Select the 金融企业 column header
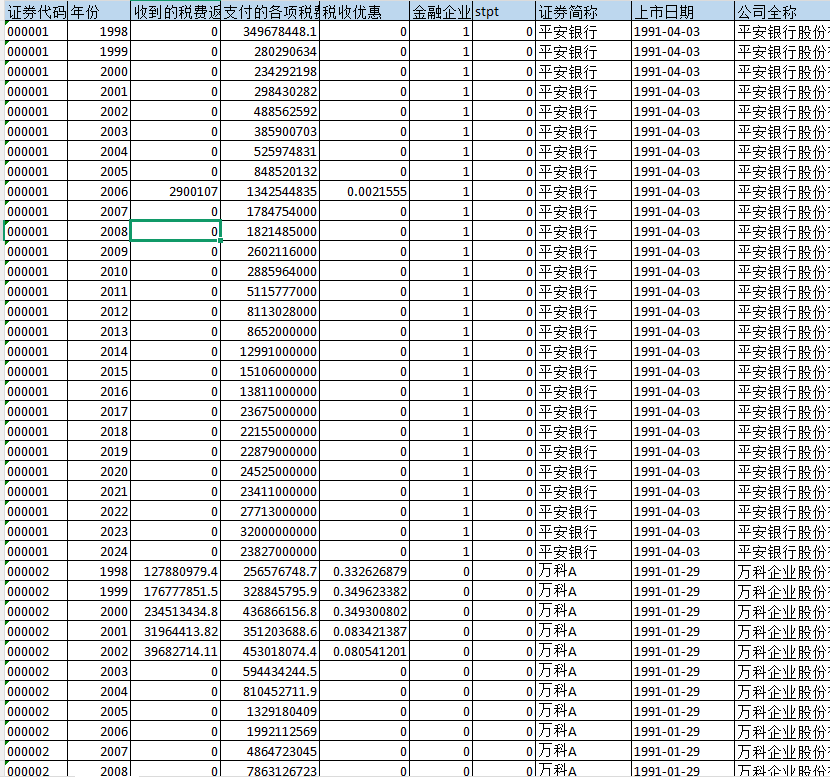 tap(440, 12)
